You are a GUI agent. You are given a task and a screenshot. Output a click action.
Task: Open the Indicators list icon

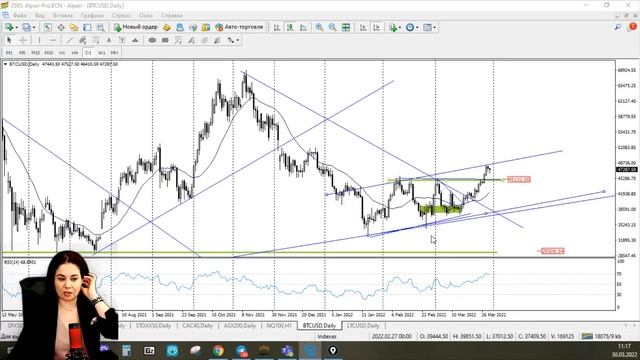click(393, 27)
